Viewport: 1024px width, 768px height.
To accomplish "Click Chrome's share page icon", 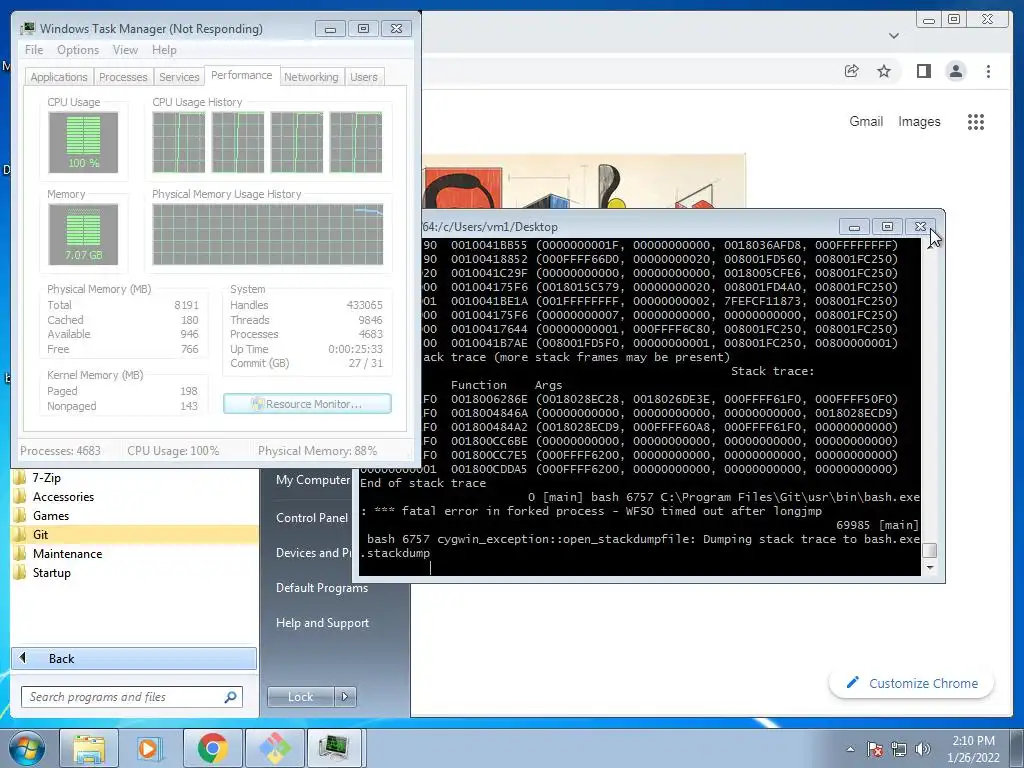I will (852, 71).
